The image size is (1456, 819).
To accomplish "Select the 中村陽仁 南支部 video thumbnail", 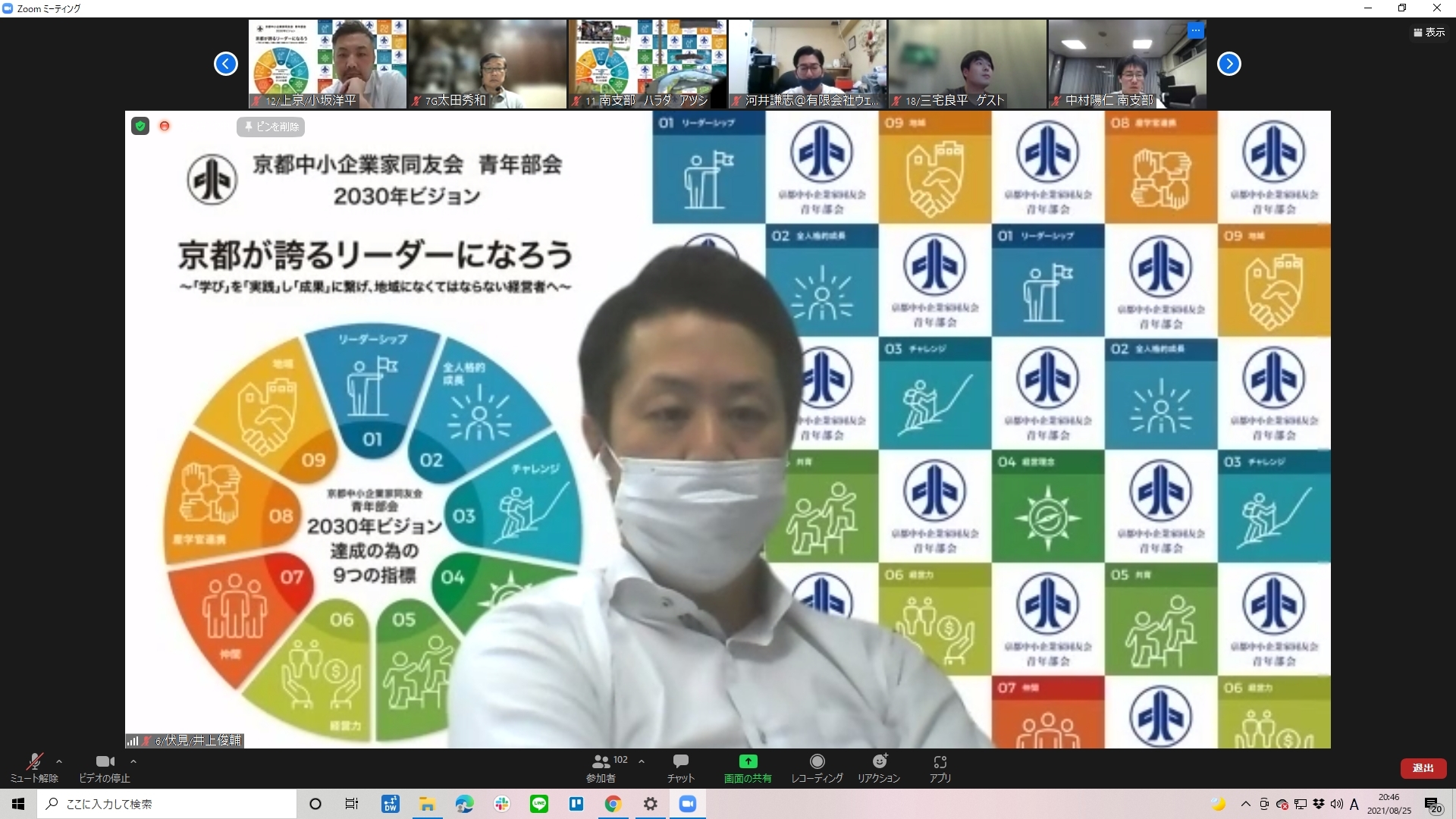I will [x=1128, y=64].
